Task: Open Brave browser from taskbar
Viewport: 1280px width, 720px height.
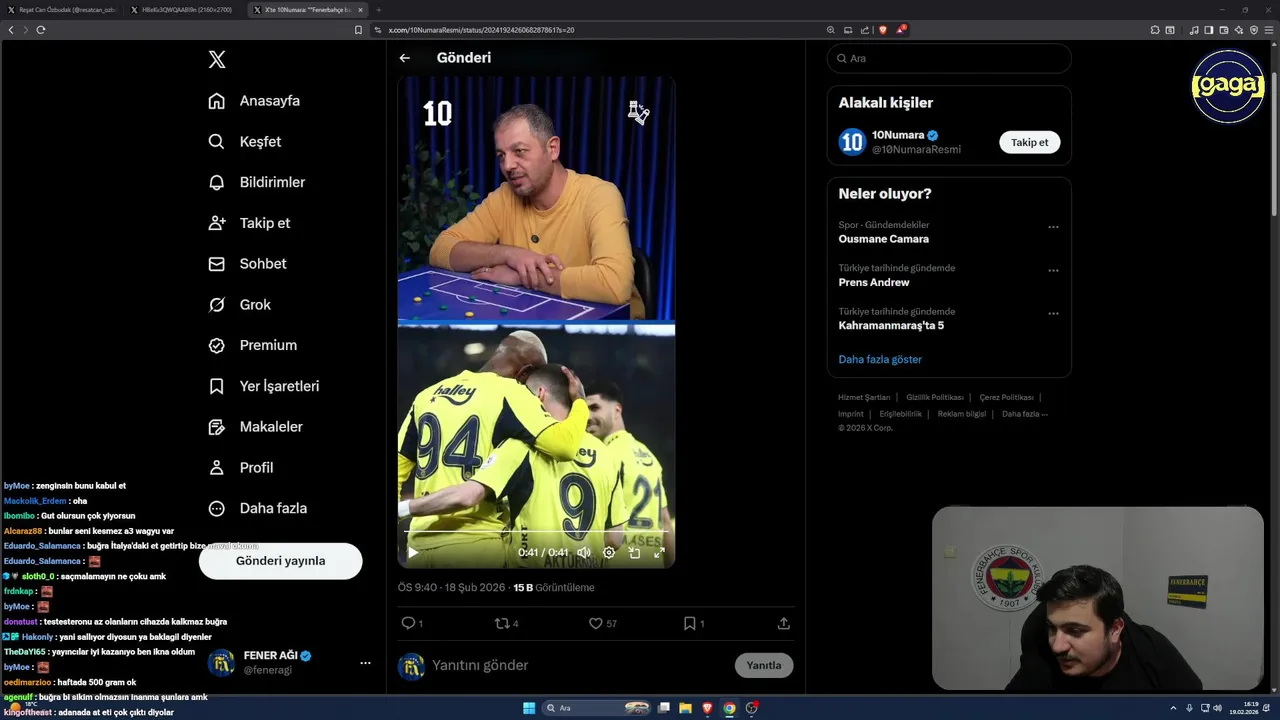Action: coord(707,708)
